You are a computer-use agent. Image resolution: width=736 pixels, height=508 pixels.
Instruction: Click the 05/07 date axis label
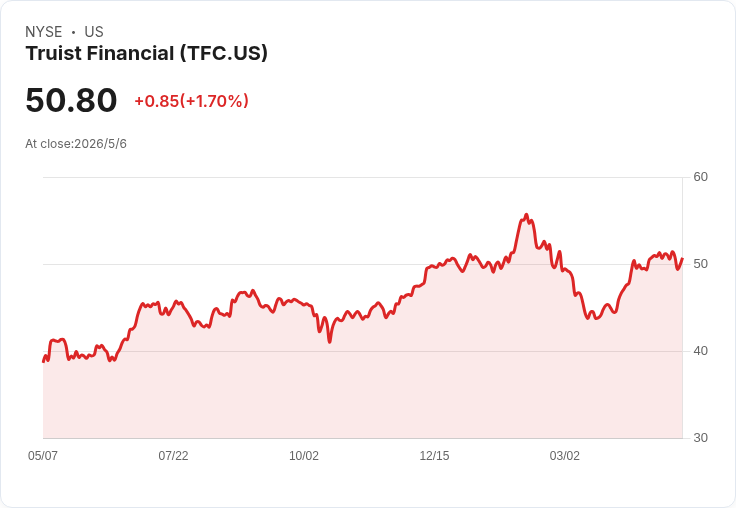tap(43, 455)
